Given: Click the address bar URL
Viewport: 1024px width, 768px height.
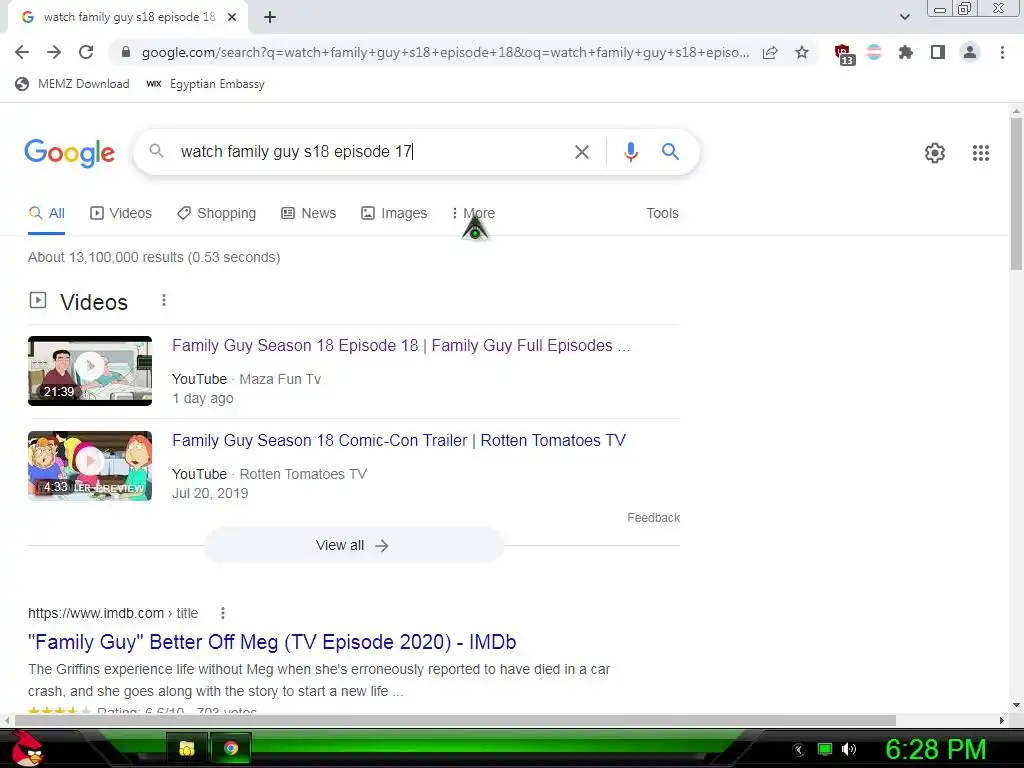Looking at the screenshot, I should pyautogui.click(x=445, y=52).
